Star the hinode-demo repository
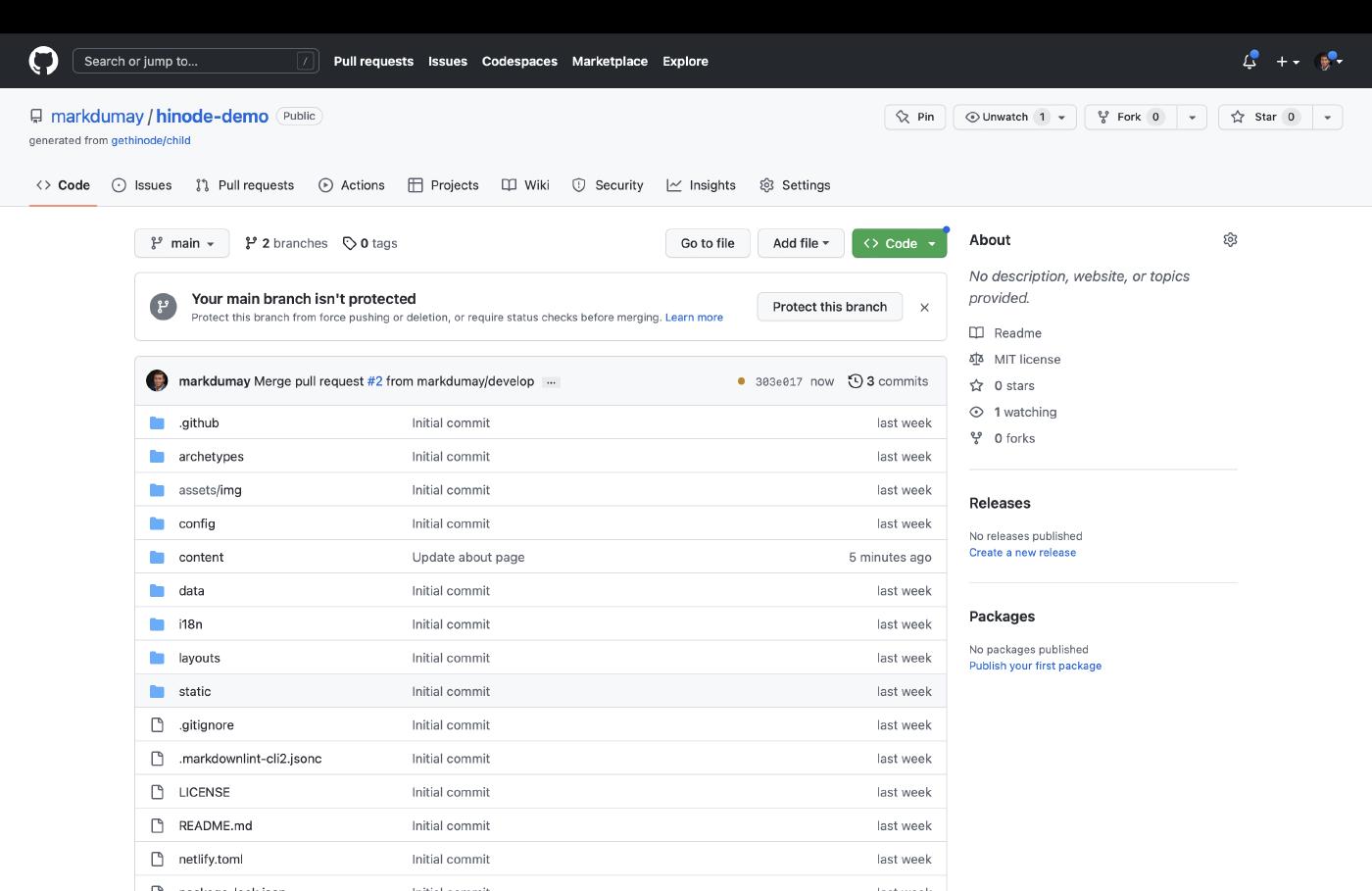This screenshot has height=891, width=1372. (1265, 117)
